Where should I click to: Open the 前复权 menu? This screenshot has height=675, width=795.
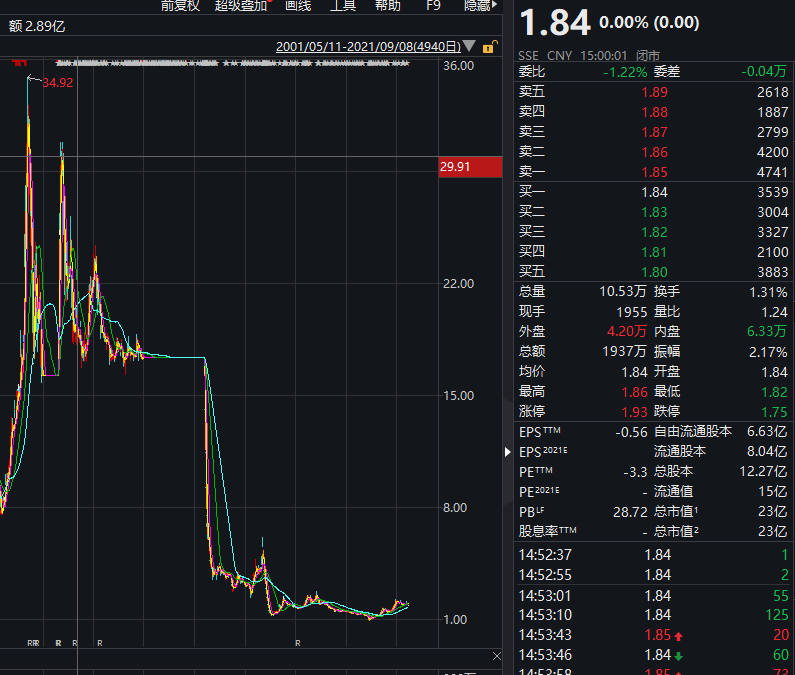[180, 6]
